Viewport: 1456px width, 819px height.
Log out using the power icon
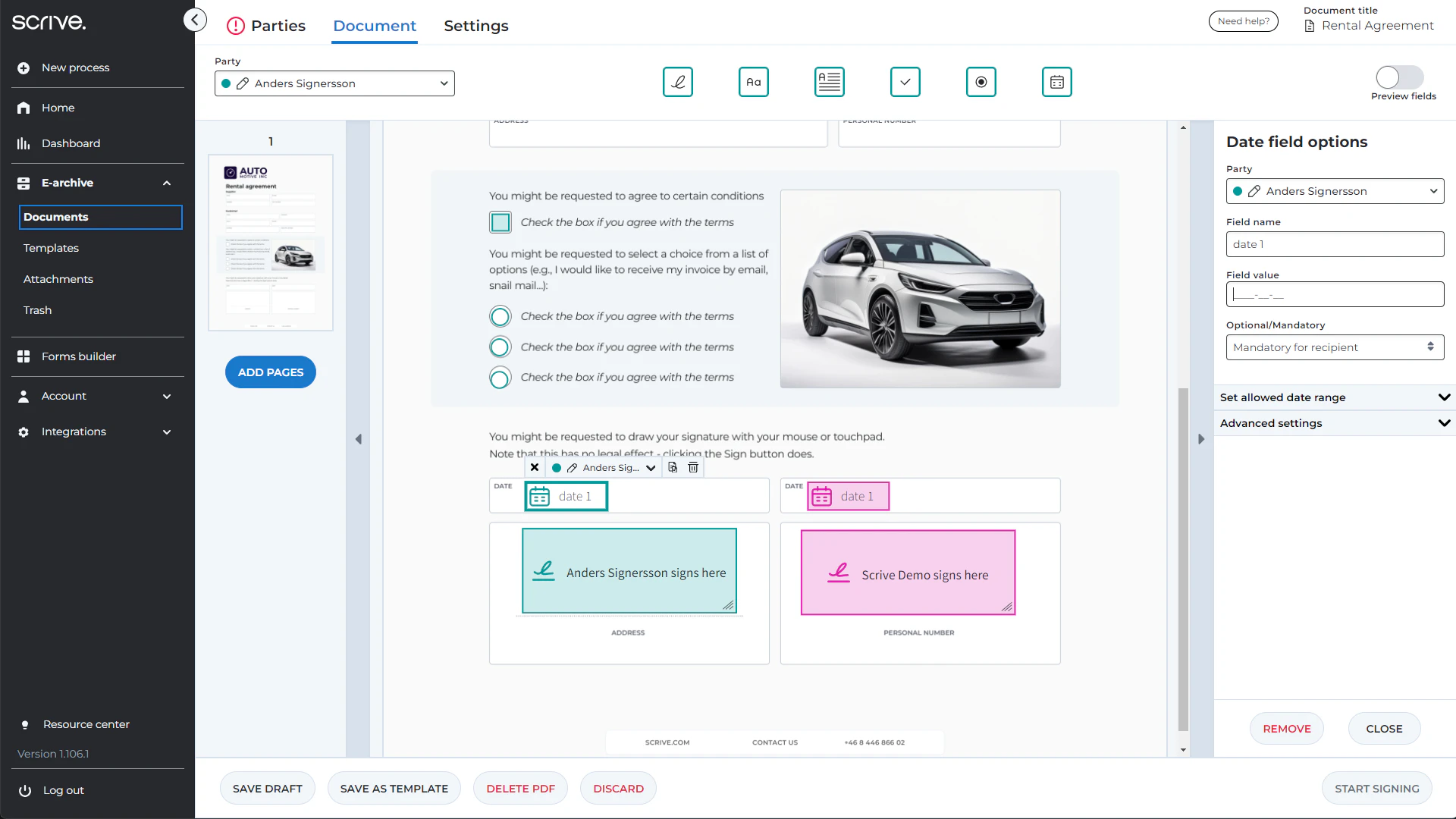click(x=25, y=790)
